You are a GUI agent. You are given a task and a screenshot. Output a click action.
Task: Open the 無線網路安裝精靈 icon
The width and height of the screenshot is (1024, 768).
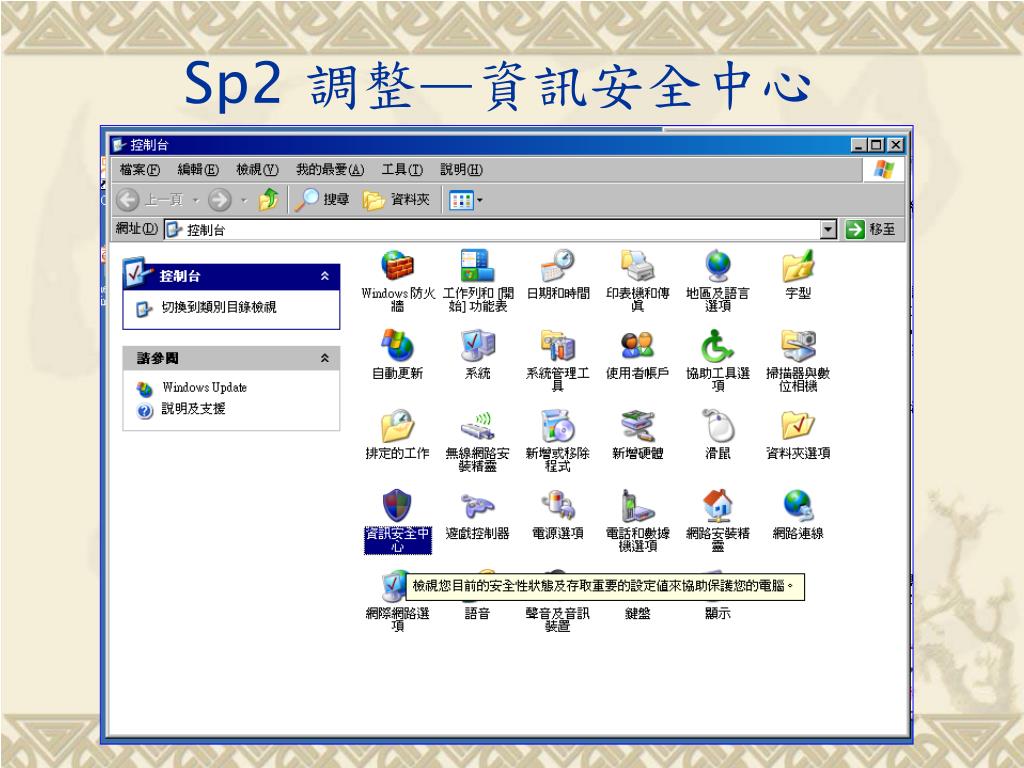(477, 426)
